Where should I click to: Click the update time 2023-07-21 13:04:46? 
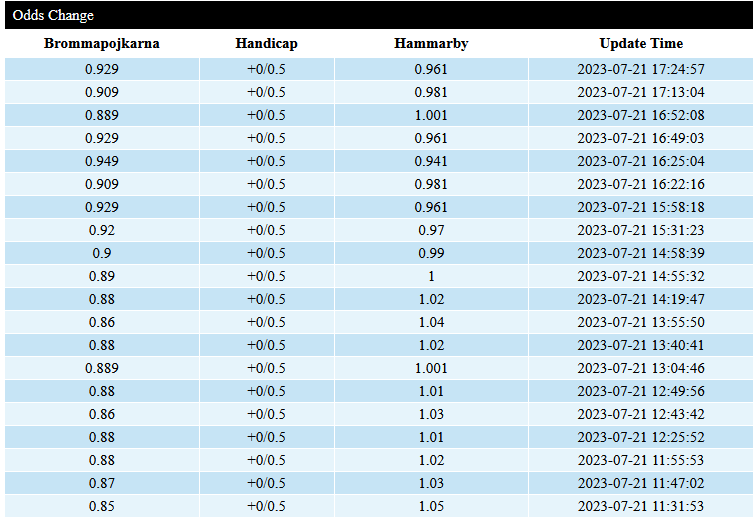coord(641,368)
